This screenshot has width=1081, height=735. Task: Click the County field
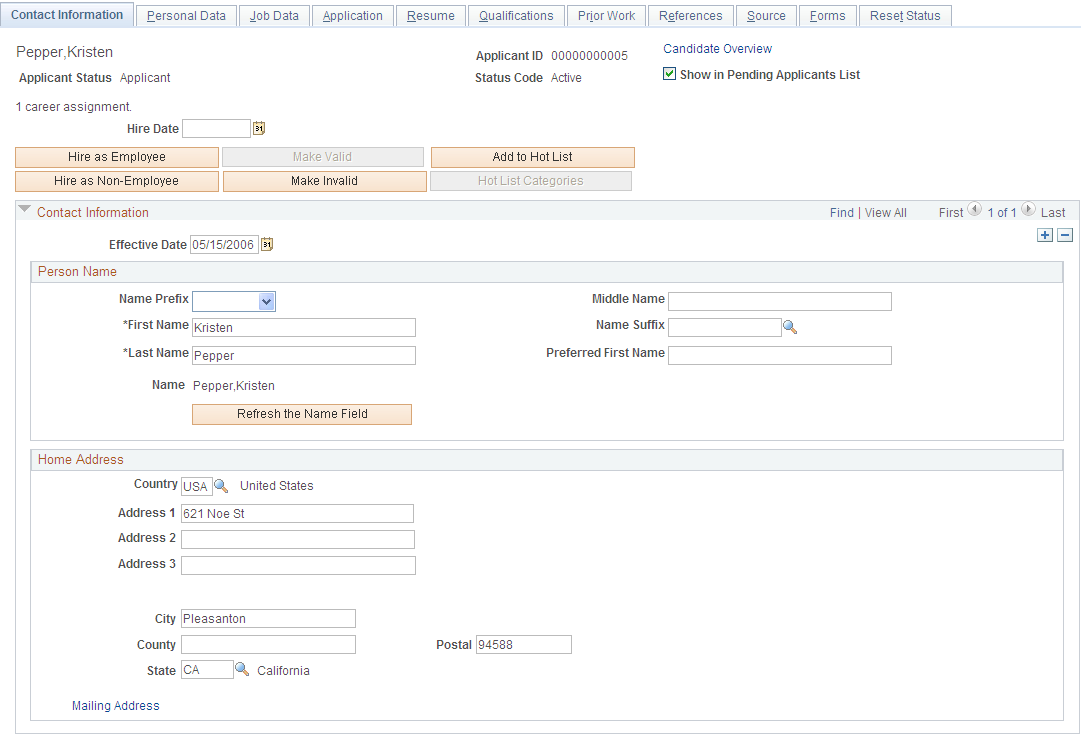[x=268, y=645]
